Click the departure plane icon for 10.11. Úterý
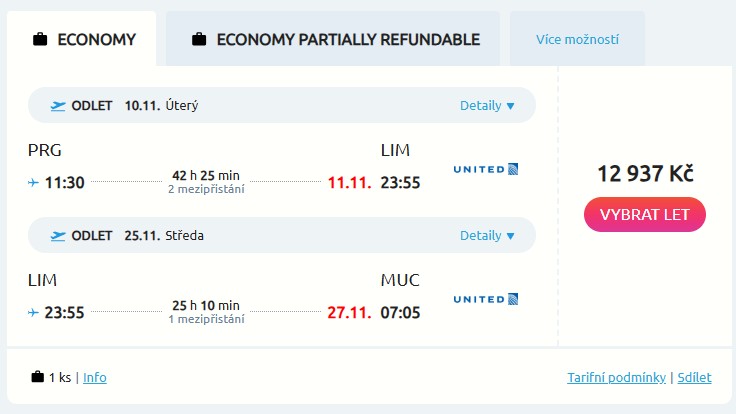736x414 pixels. (x=58, y=106)
